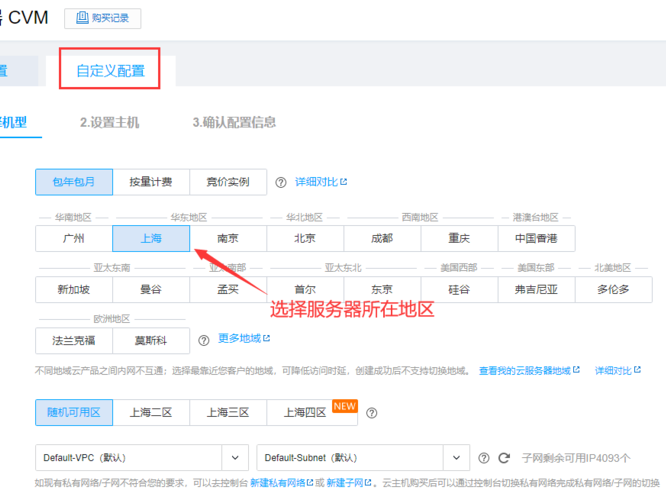Select 包年包月 billing mode
666x500 pixels.
tap(74, 182)
